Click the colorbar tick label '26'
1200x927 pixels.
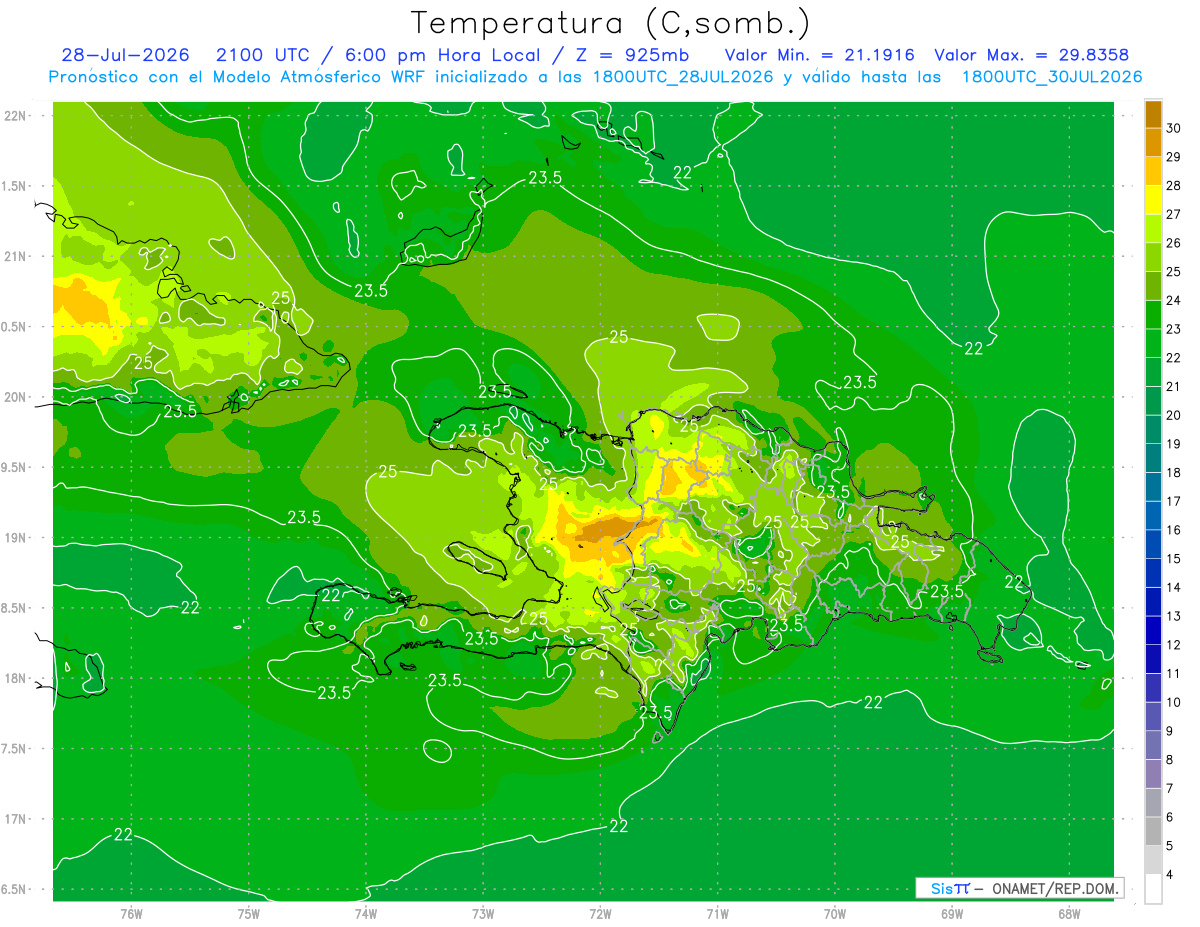pyautogui.click(x=1175, y=243)
